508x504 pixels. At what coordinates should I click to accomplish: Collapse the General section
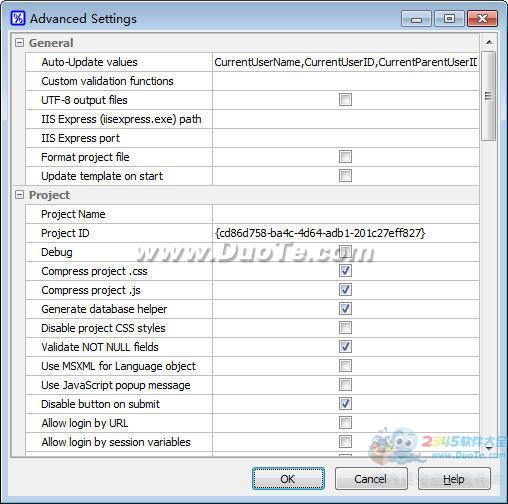pos(20,43)
